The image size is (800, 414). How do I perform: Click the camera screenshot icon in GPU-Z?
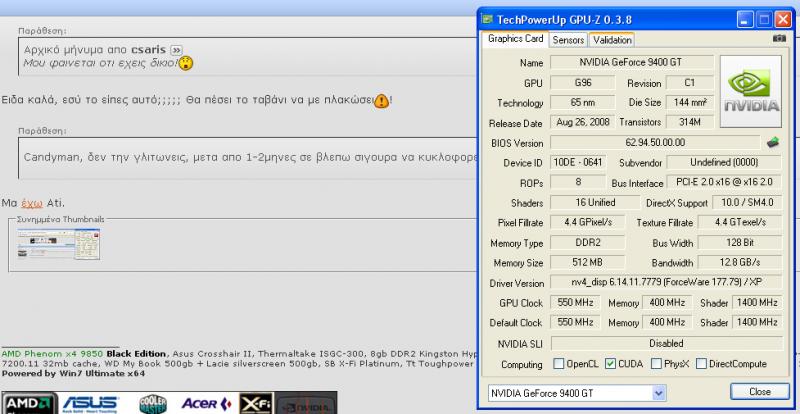779,38
